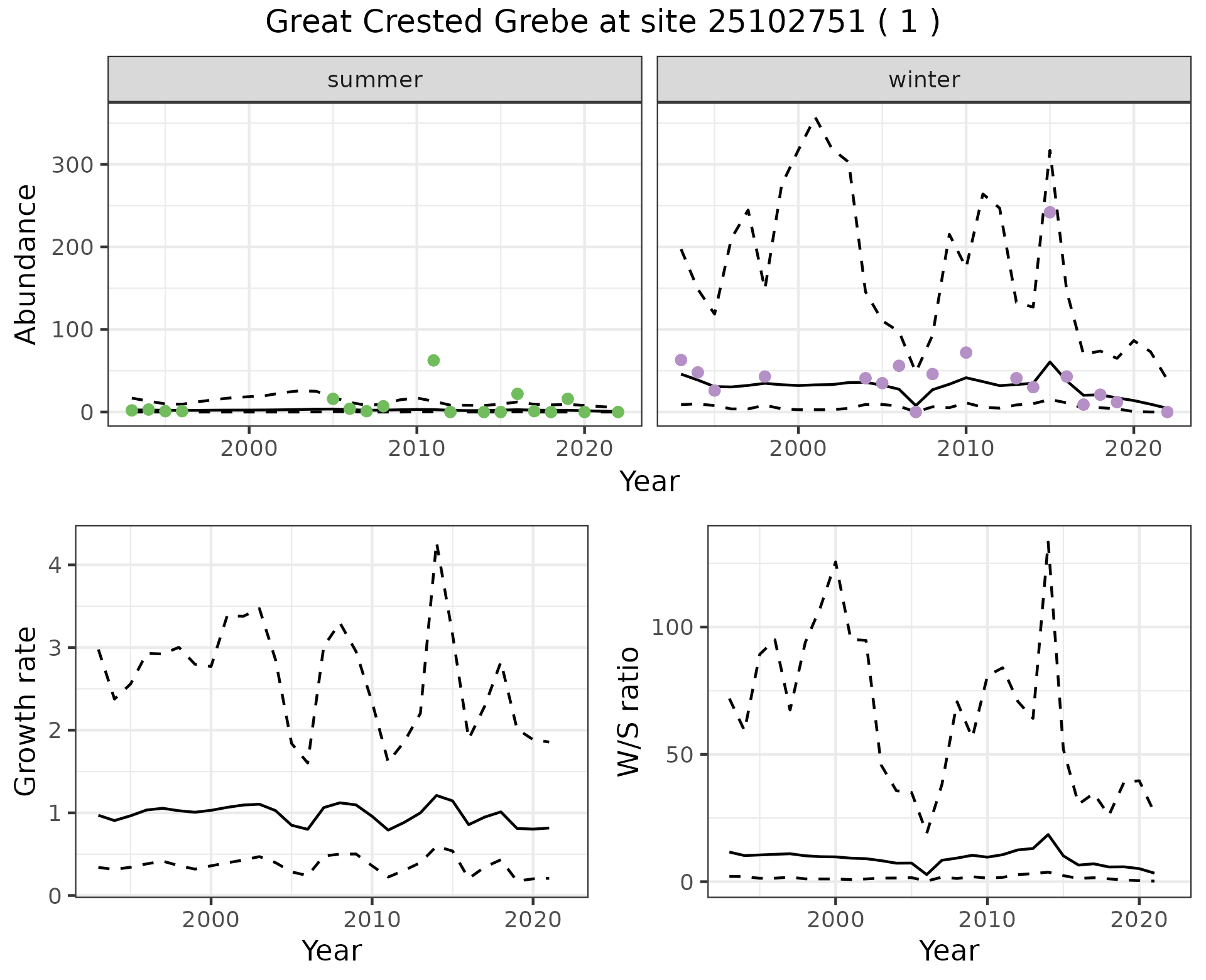
Task: Click the Year label below W/S ratio plot
Action: 948,950
